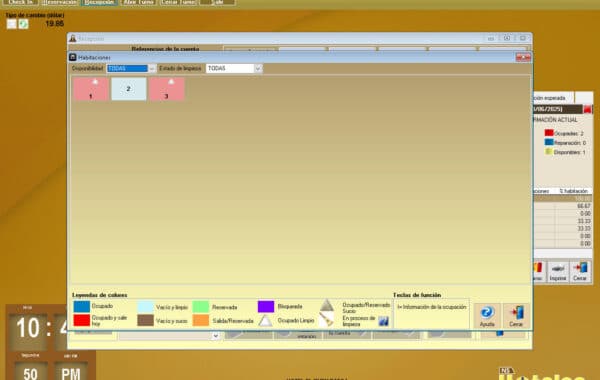Click the Imprimir printer icon

[x=558, y=272]
